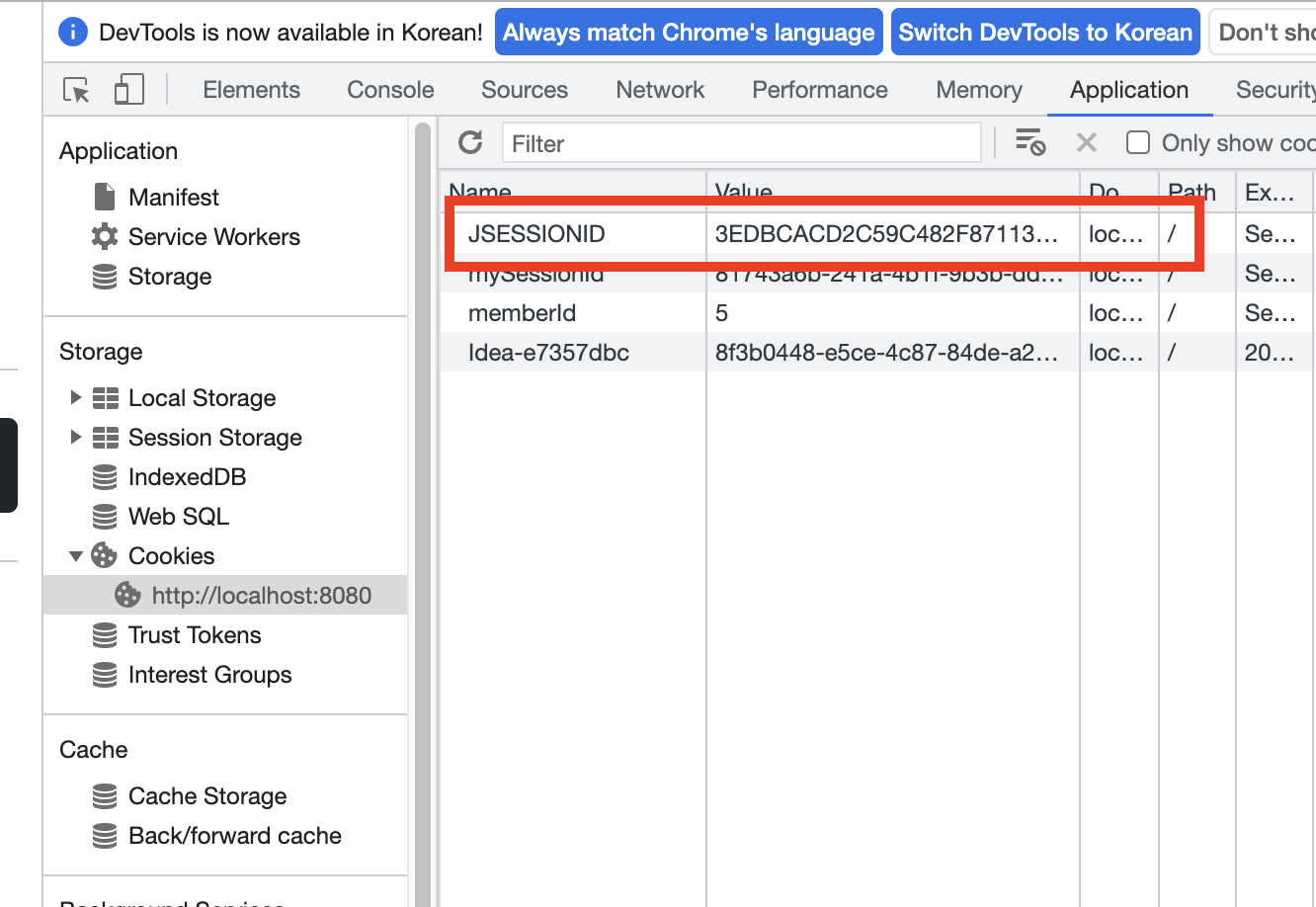This screenshot has height=907, width=1316.
Task: Expand the Local Storage tree node
Action: coord(76,397)
